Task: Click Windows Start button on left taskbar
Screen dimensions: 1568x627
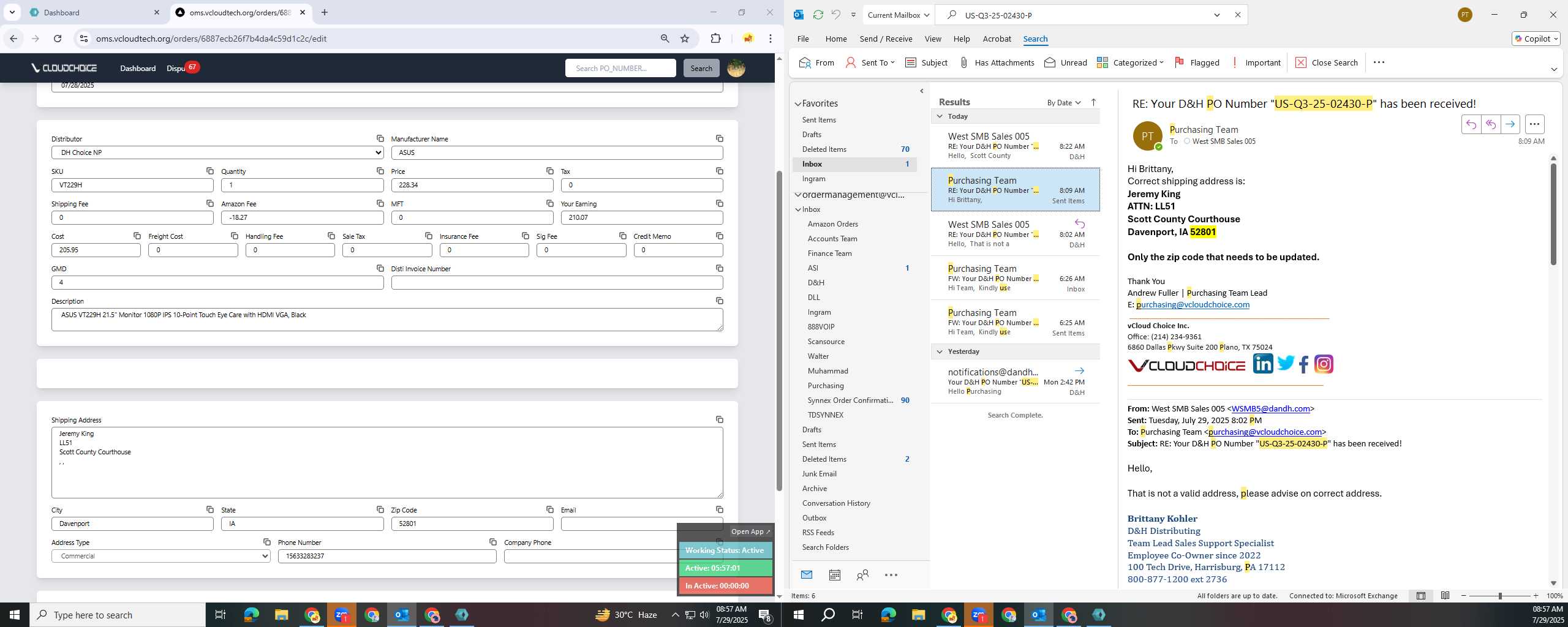Action: click(15, 615)
